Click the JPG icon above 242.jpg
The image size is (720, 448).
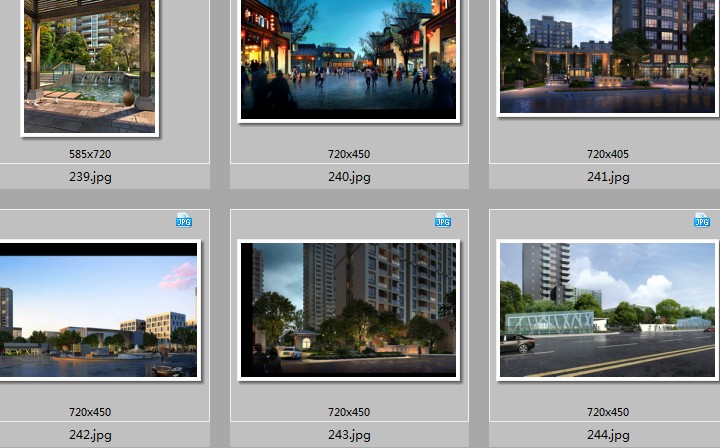point(184,220)
